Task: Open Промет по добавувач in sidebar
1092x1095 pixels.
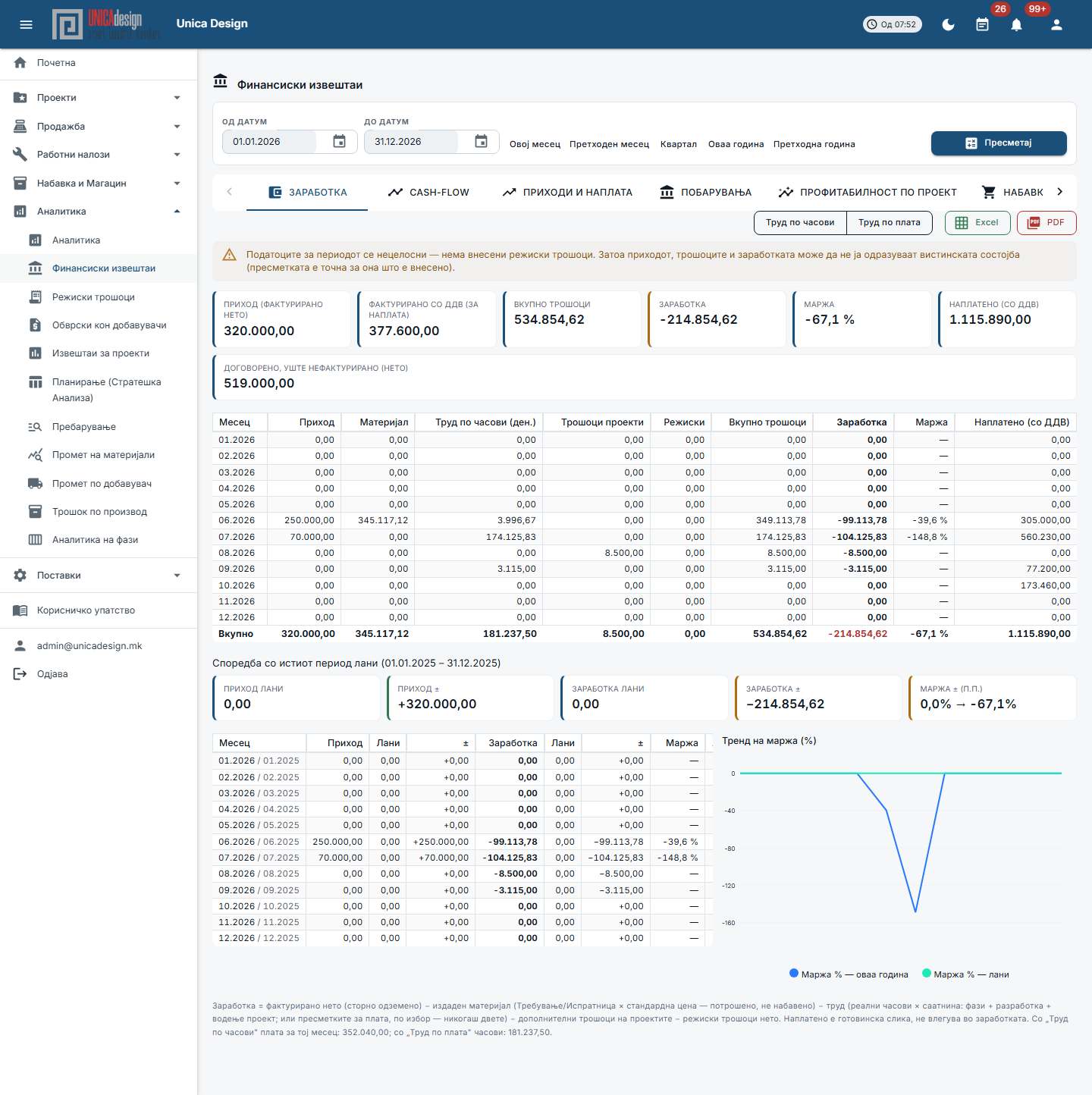Action: point(99,484)
